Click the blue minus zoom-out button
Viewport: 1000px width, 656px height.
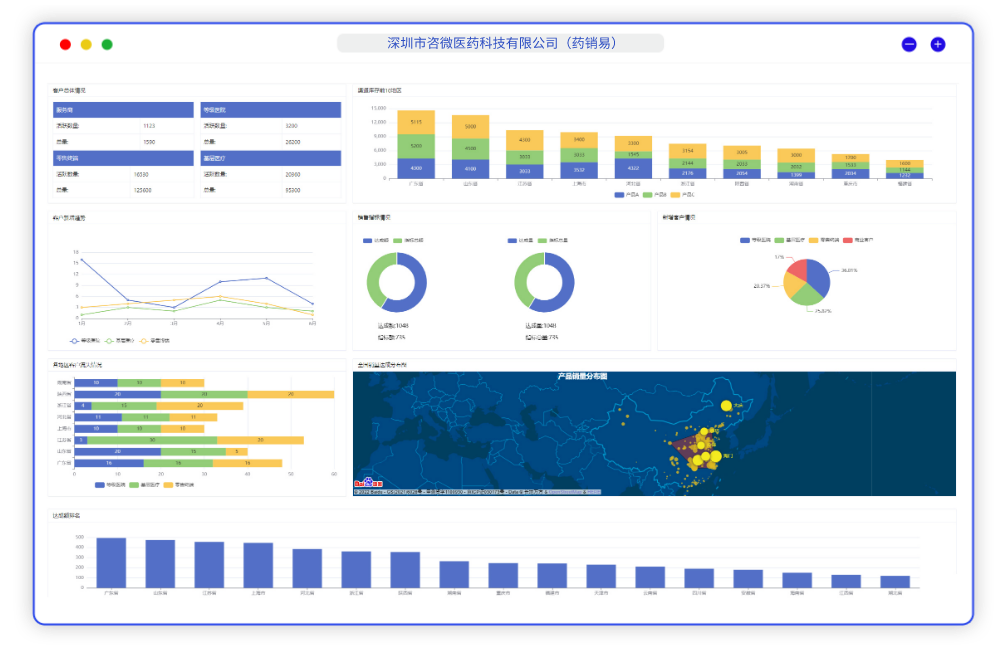tap(909, 44)
